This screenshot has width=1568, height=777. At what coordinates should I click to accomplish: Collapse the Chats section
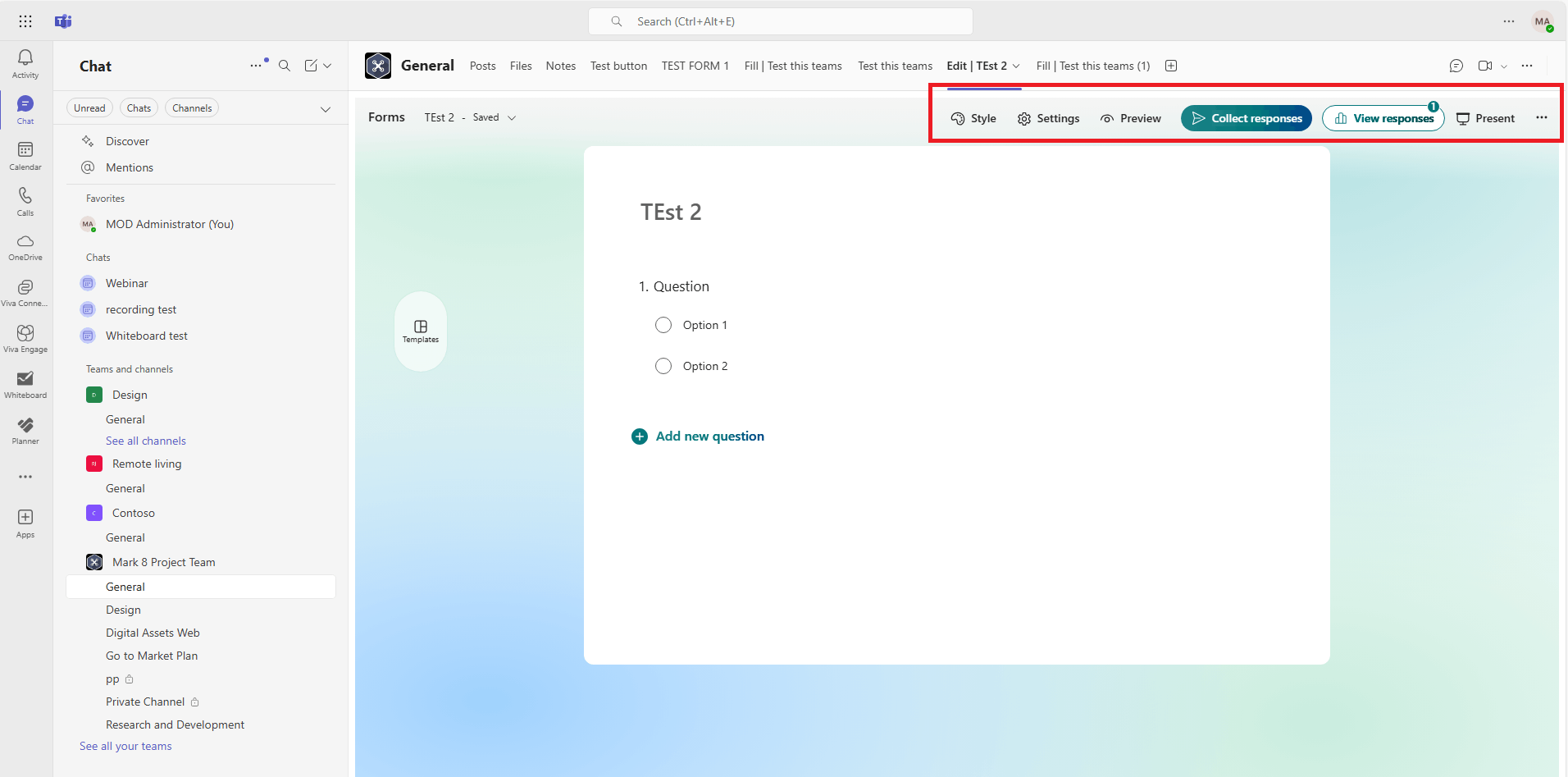[98, 258]
